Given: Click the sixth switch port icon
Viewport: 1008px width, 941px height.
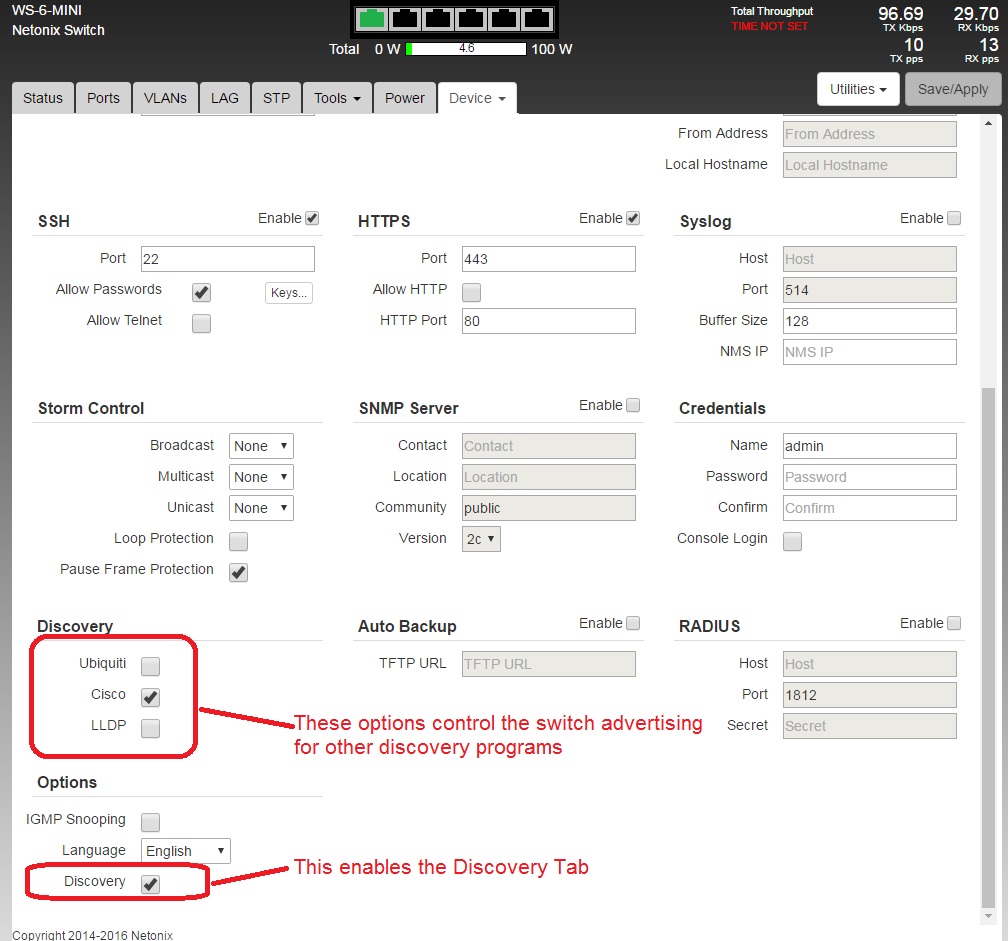Looking at the screenshot, I should pos(535,19).
